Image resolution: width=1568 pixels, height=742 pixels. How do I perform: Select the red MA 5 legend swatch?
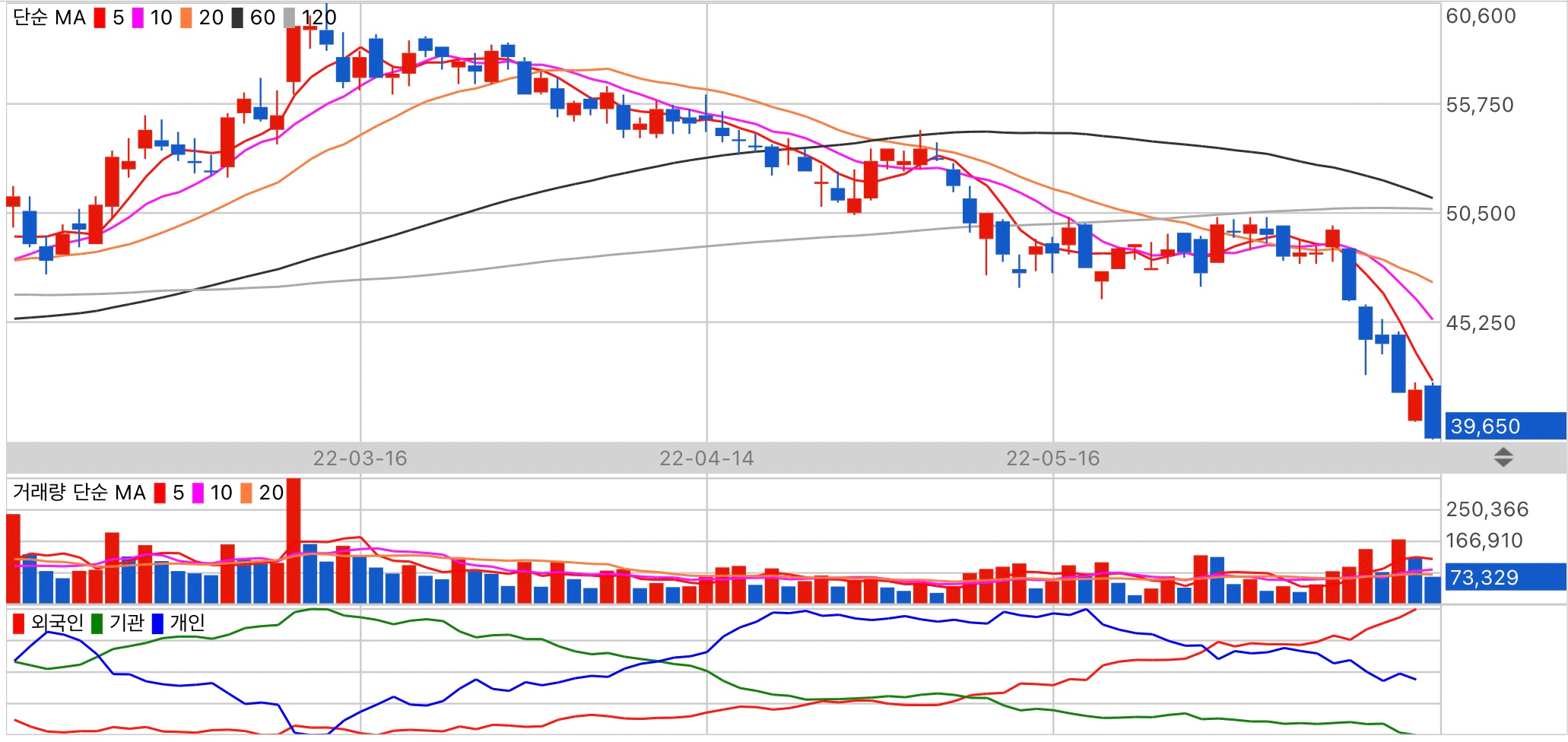click(100, 17)
